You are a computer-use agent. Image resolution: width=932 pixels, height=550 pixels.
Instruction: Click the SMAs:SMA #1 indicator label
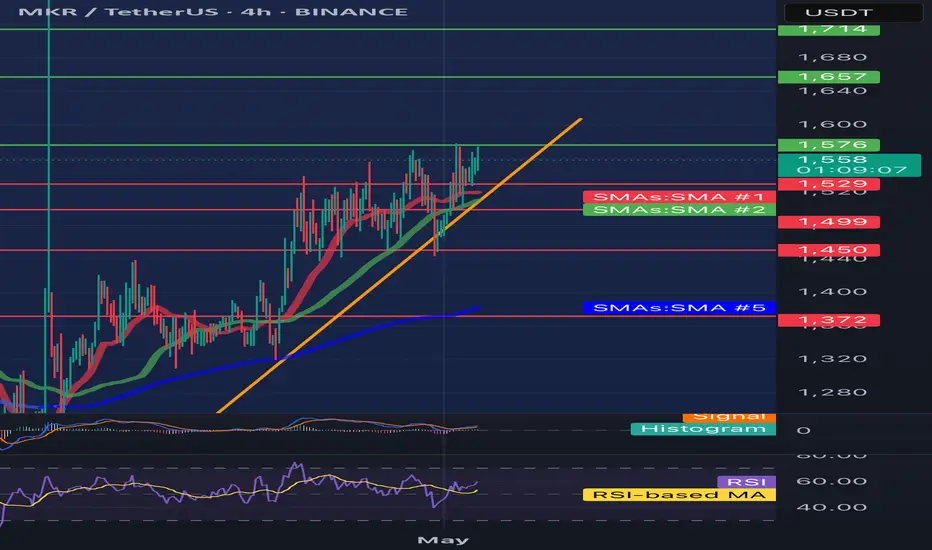click(679, 197)
